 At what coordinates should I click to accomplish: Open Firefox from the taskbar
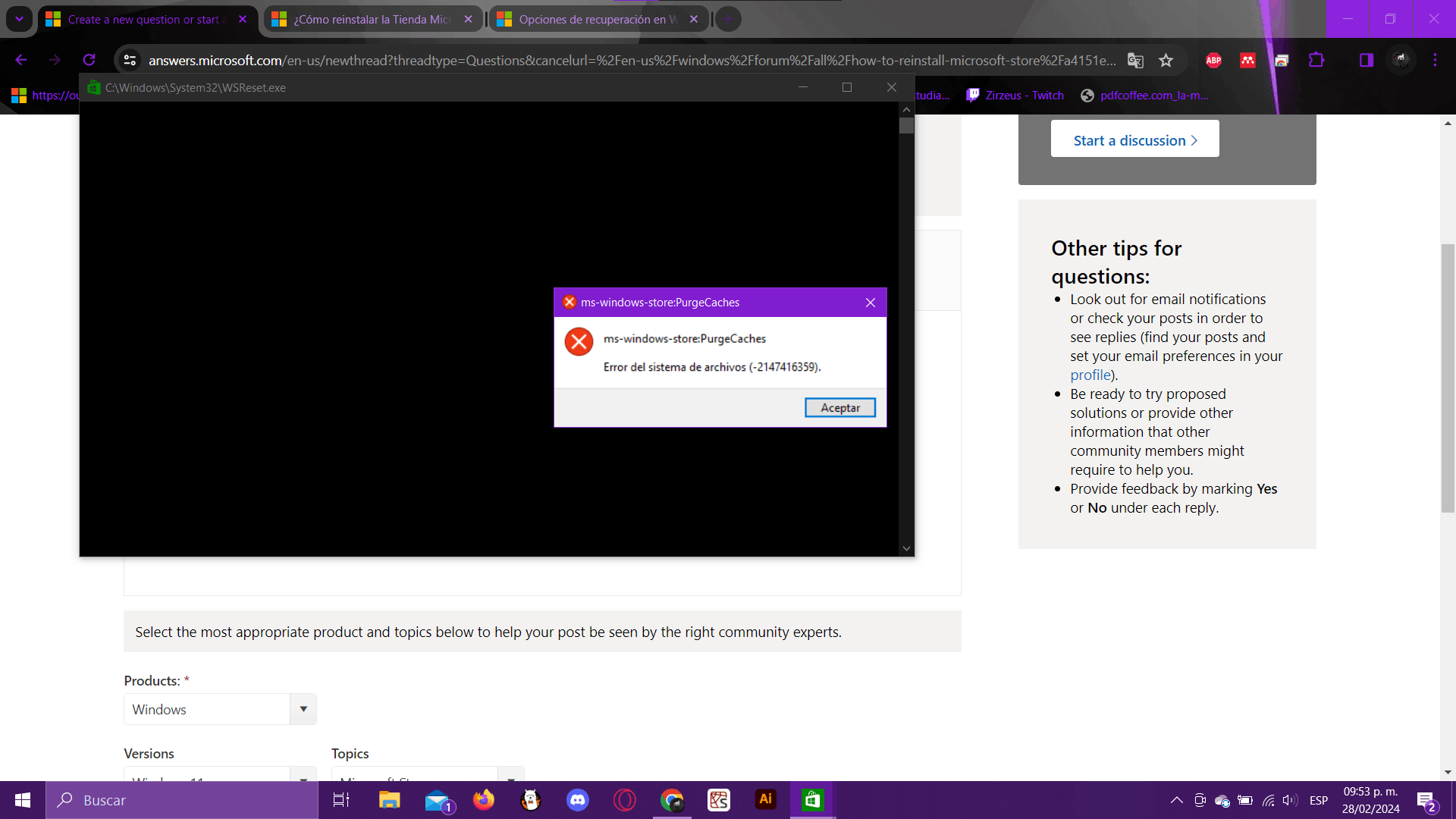tap(483, 800)
